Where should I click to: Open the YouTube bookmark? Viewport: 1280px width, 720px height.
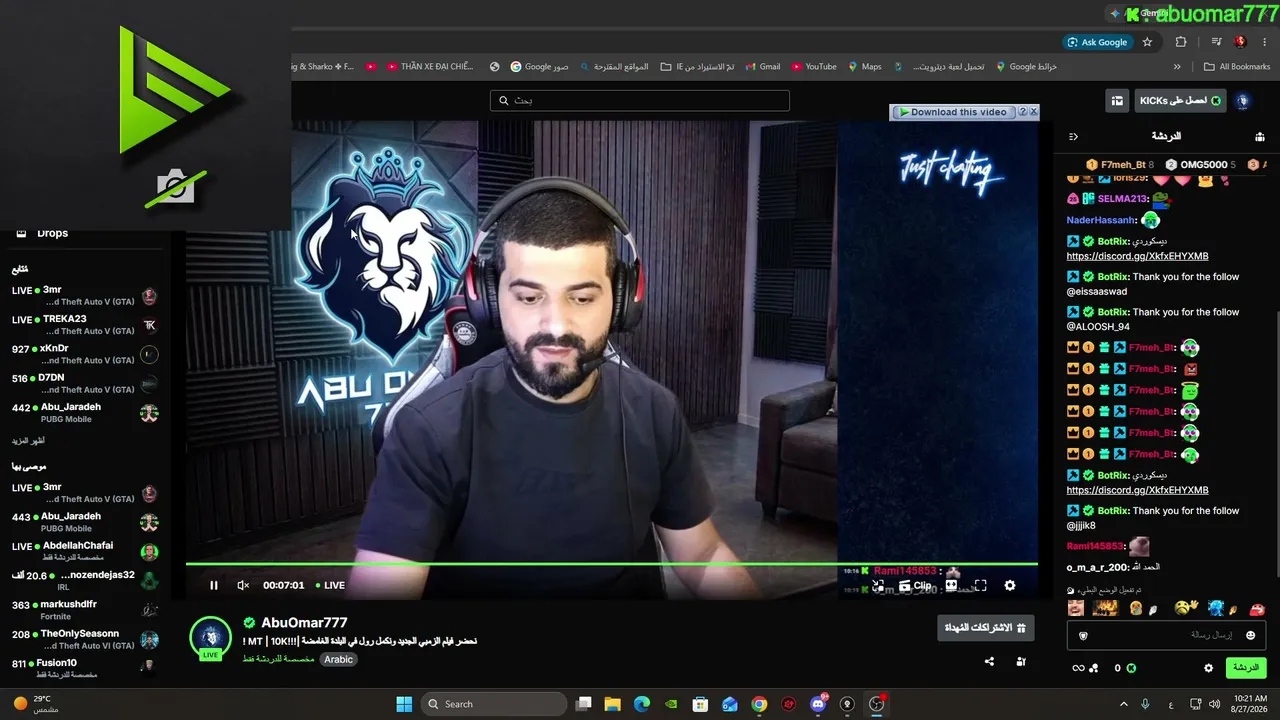pos(814,67)
